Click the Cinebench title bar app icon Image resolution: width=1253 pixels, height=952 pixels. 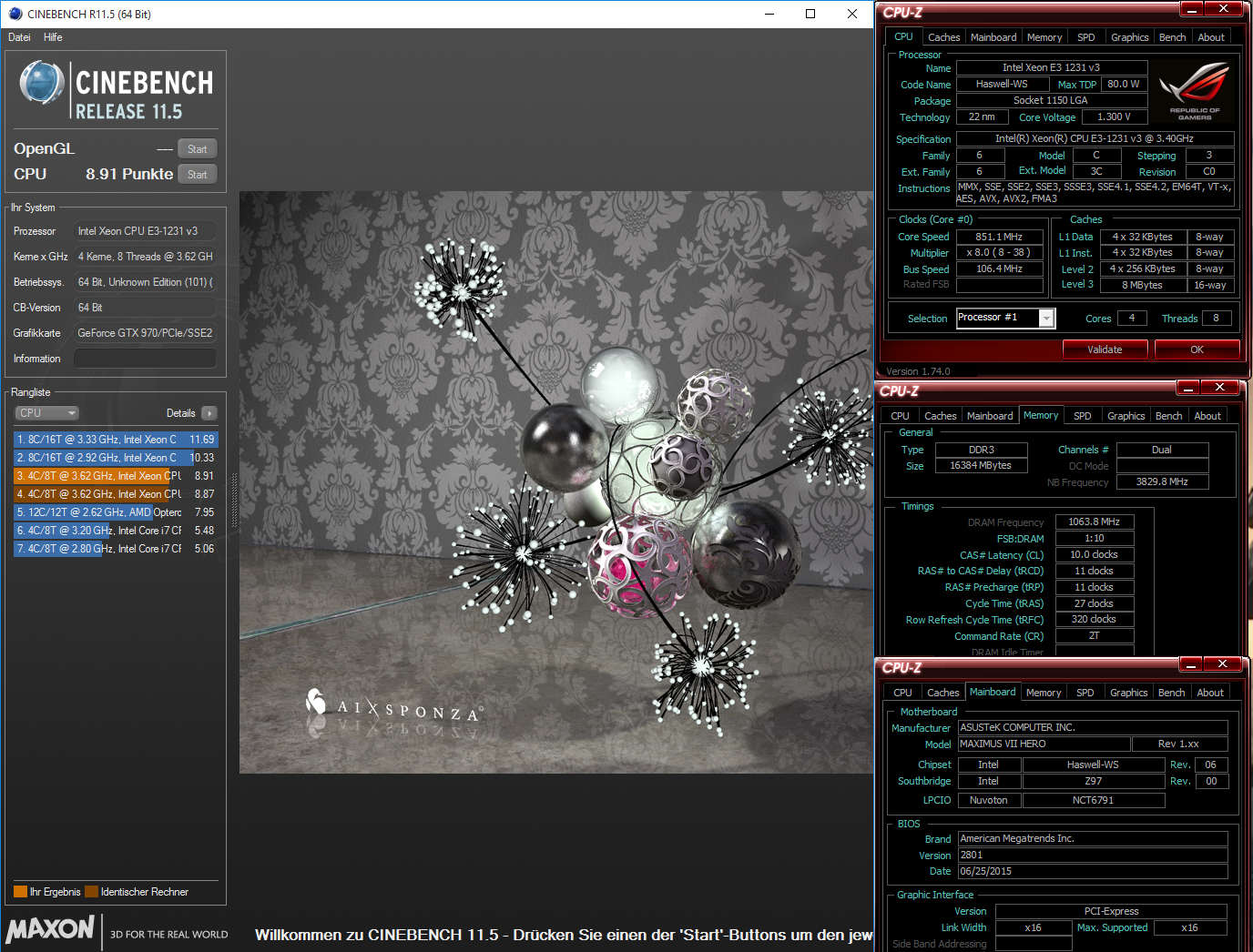pos(15,14)
